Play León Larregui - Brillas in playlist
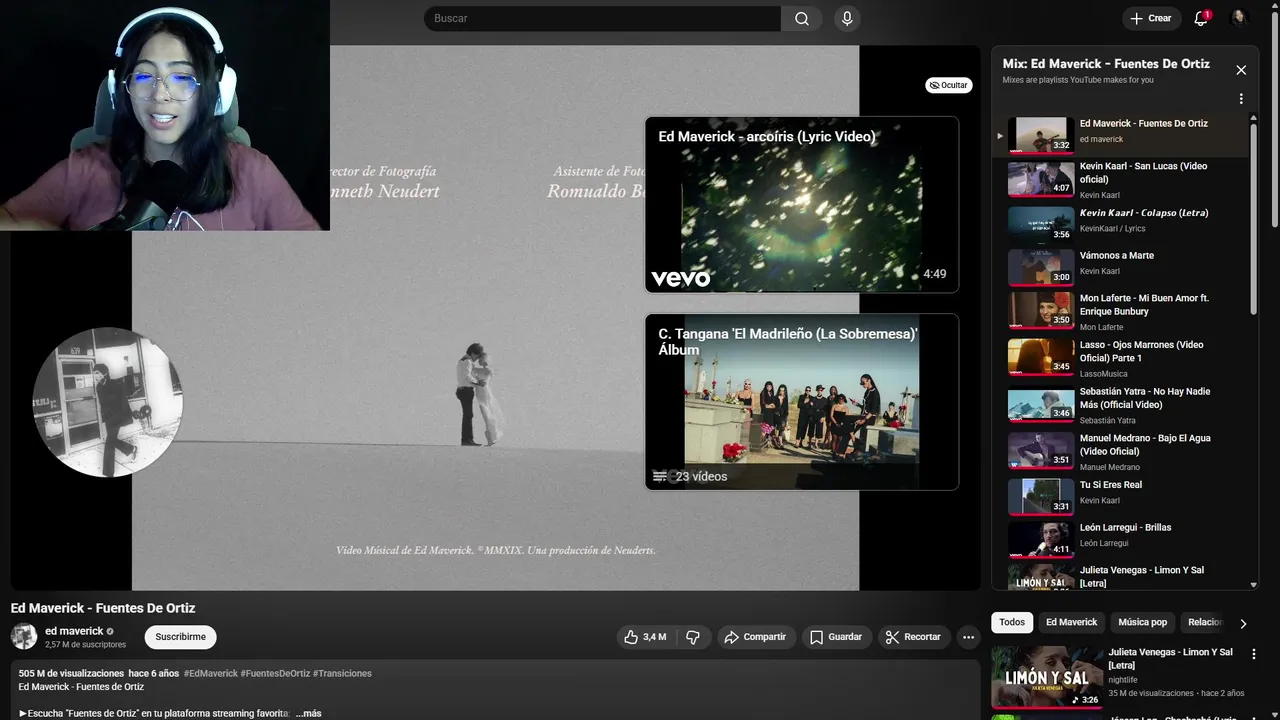1280x720 pixels. (1120, 539)
